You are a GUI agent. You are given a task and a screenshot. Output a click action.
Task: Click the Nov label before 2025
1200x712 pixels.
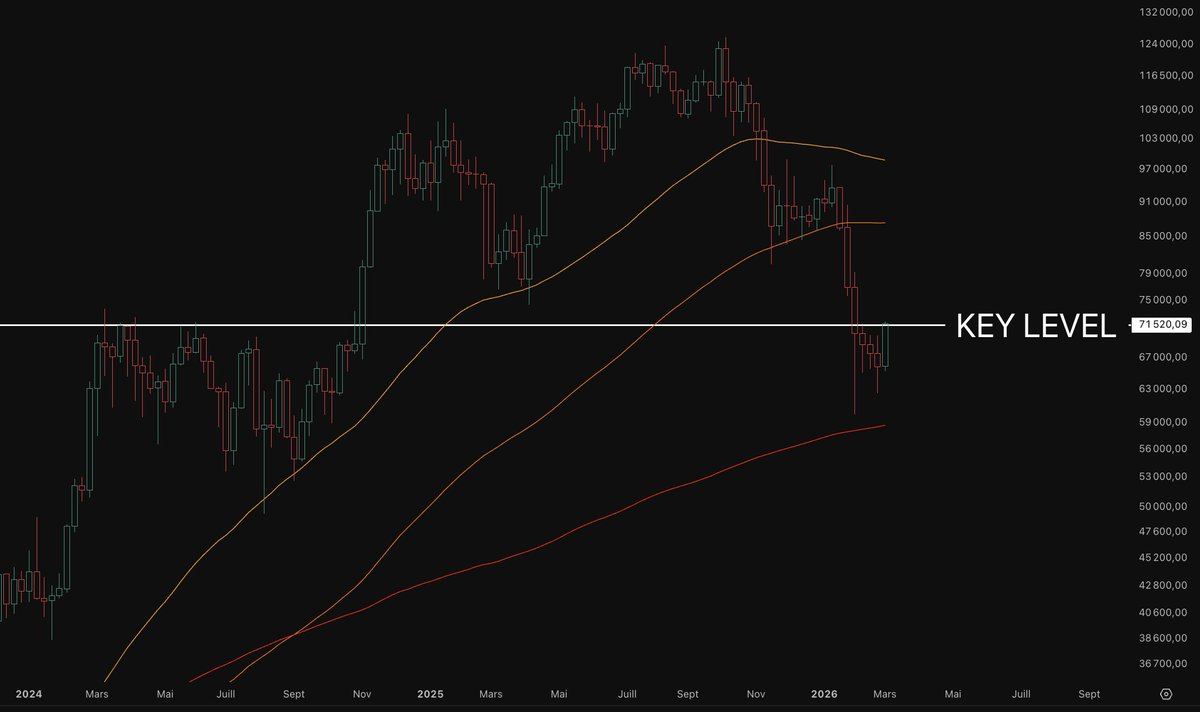(x=363, y=694)
